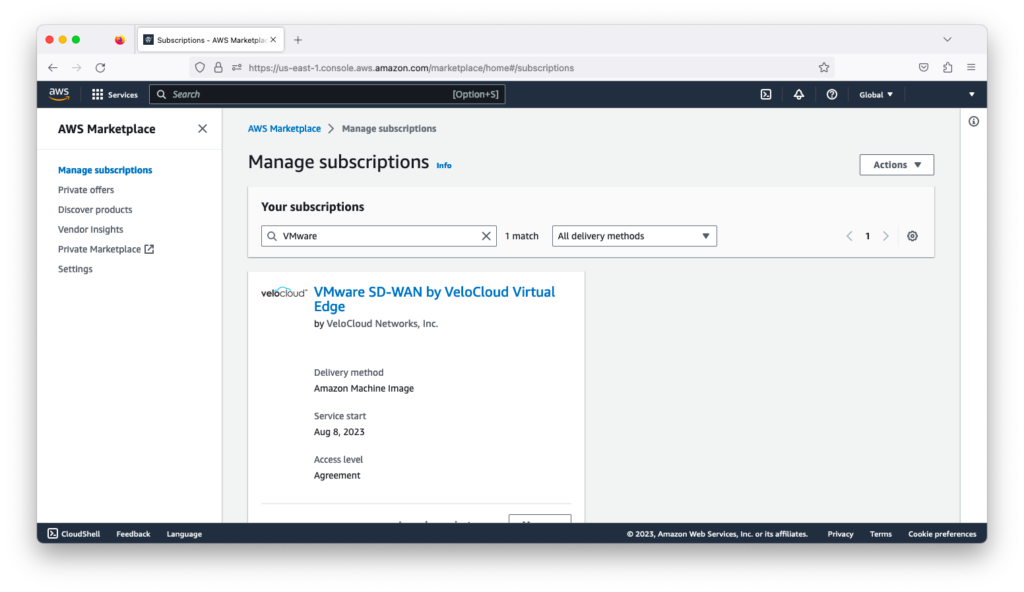Open subscription list preferences via gear icon

click(x=911, y=236)
